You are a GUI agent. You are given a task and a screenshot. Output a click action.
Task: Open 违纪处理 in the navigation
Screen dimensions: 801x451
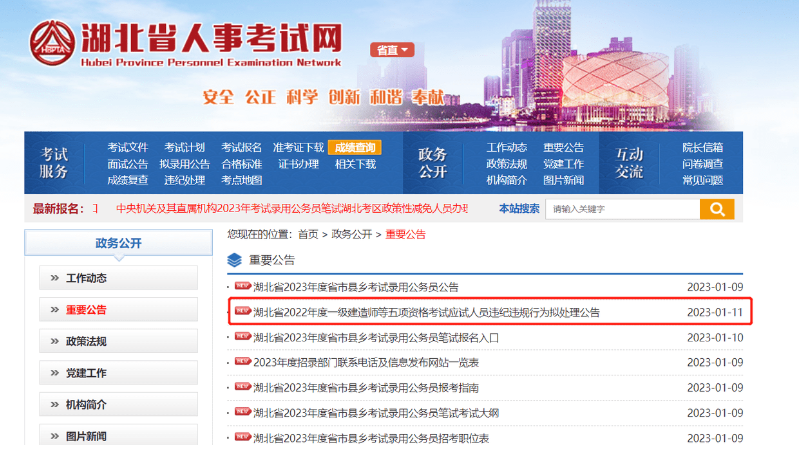pyautogui.click(x=184, y=180)
